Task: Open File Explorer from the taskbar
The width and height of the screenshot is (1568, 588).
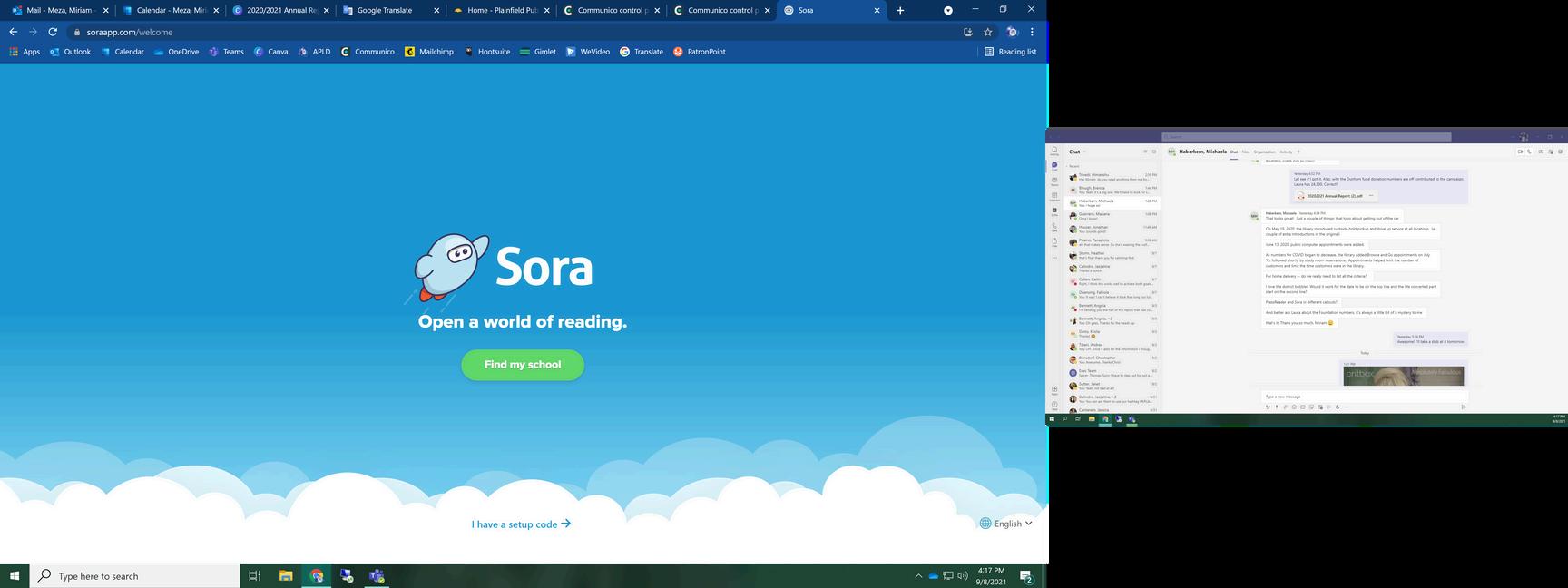Action: point(286,575)
